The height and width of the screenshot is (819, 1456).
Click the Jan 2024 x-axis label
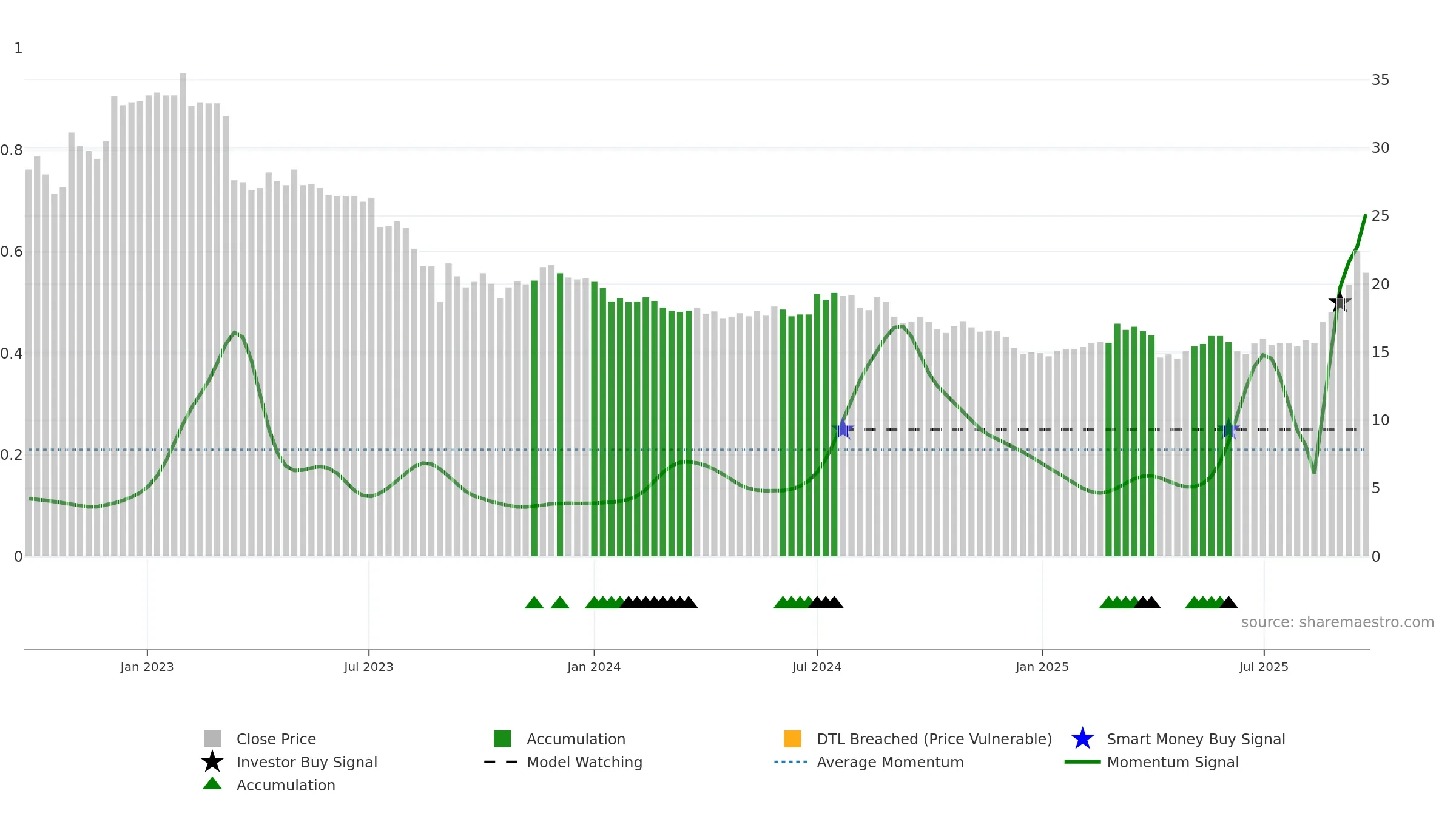[594, 667]
